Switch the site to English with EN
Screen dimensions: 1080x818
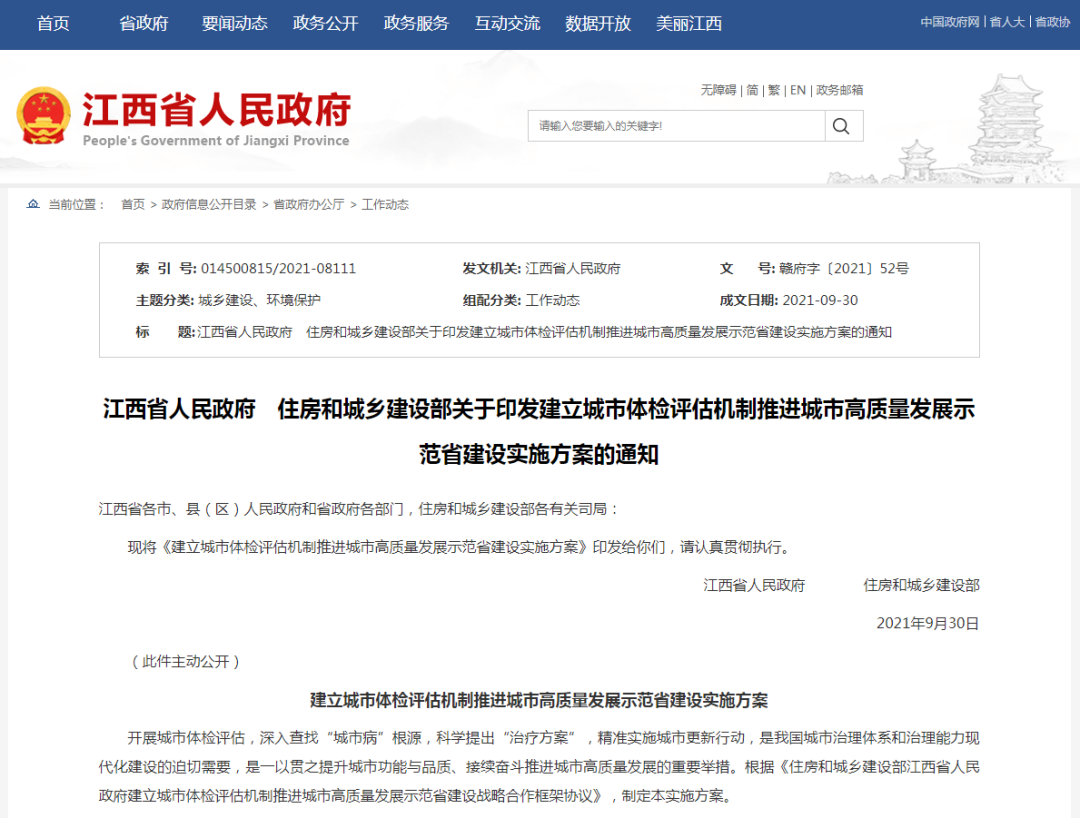tap(797, 90)
